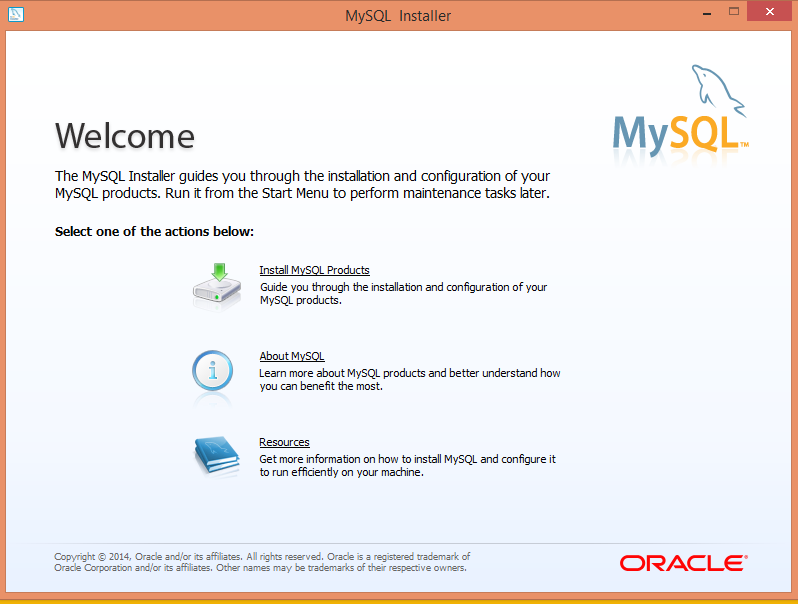Open the Install MySQL Products link
The height and width of the screenshot is (604, 798).
(x=315, y=270)
